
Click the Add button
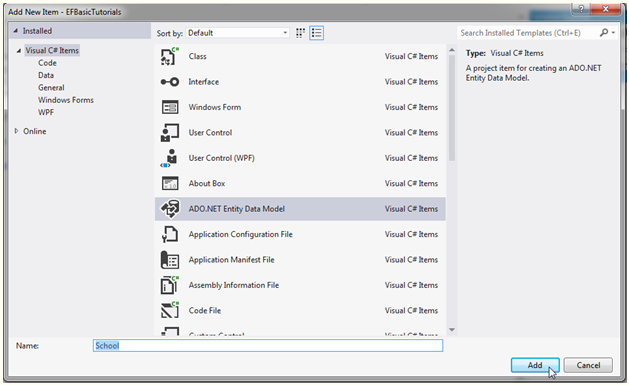pyautogui.click(x=535, y=365)
